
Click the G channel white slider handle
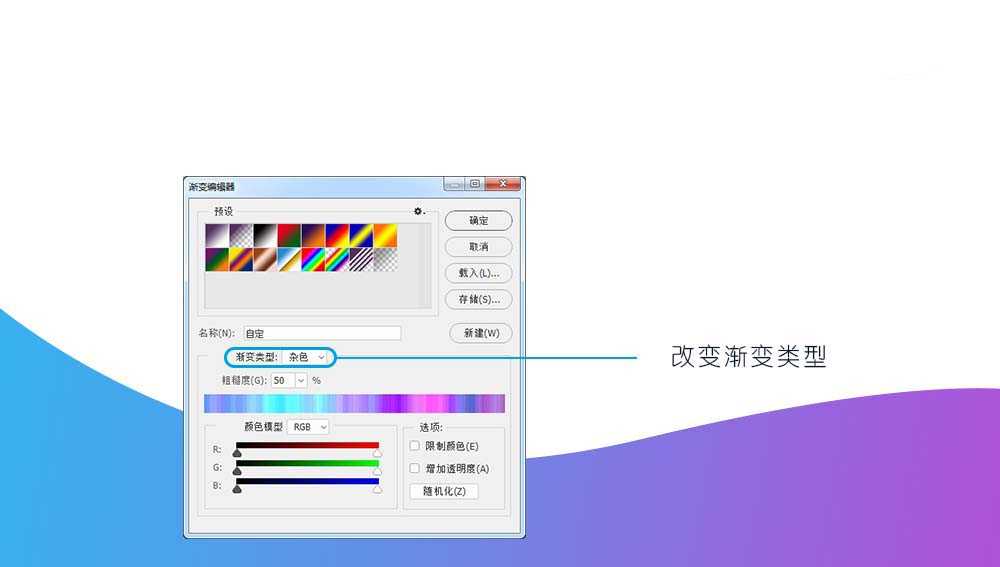click(x=378, y=471)
